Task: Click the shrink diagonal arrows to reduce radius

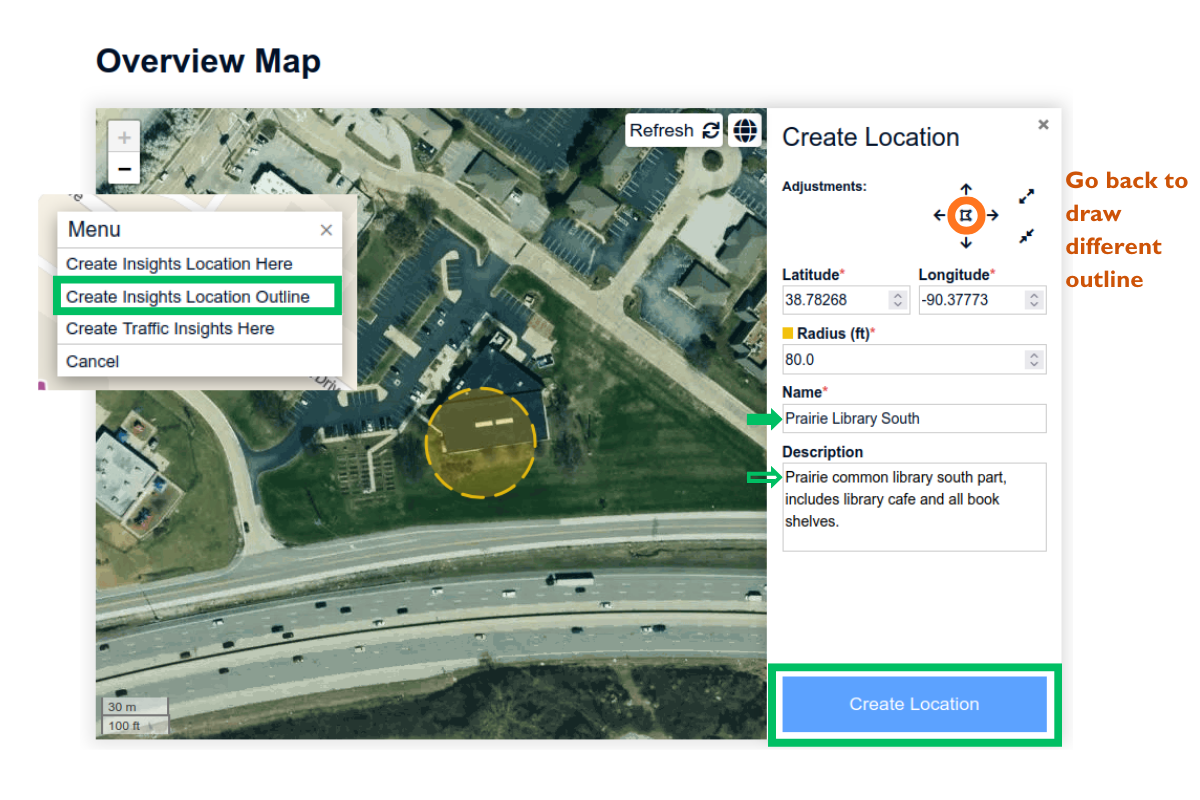Action: pyautogui.click(x=1026, y=237)
